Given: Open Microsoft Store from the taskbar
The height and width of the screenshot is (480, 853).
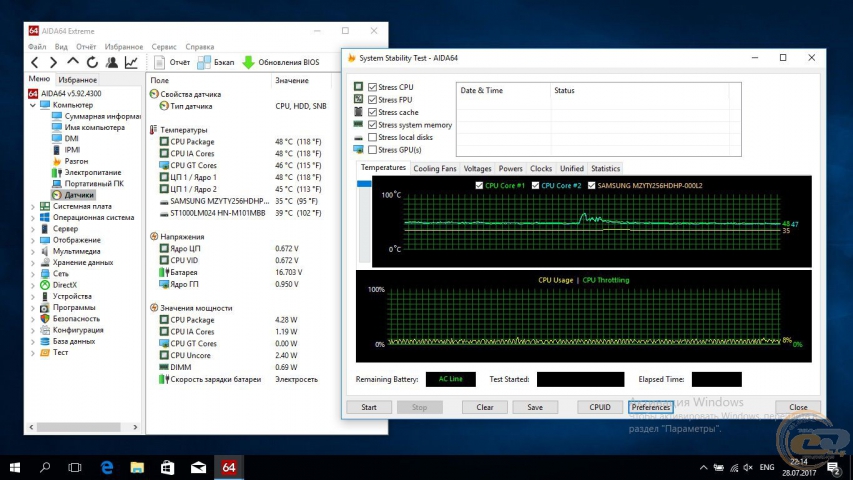Looking at the screenshot, I should [x=168, y=467].
